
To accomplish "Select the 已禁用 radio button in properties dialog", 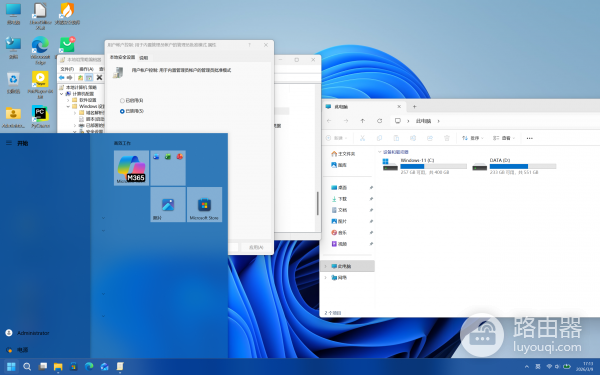I will click(x=122, y=111).
